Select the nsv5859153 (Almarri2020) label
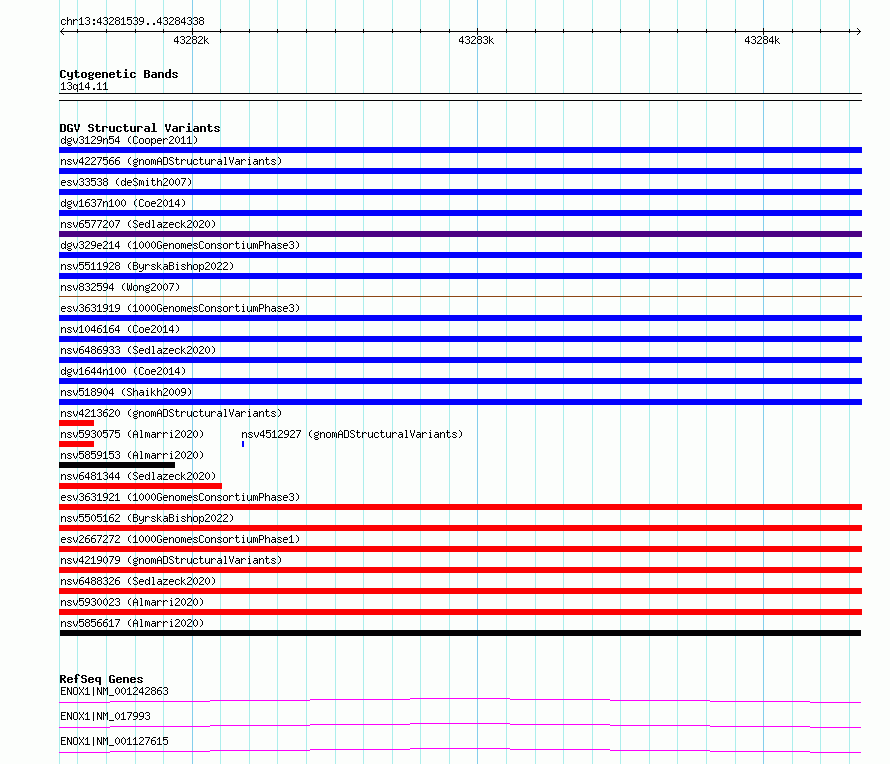The image size is (890, 764). 132,455
